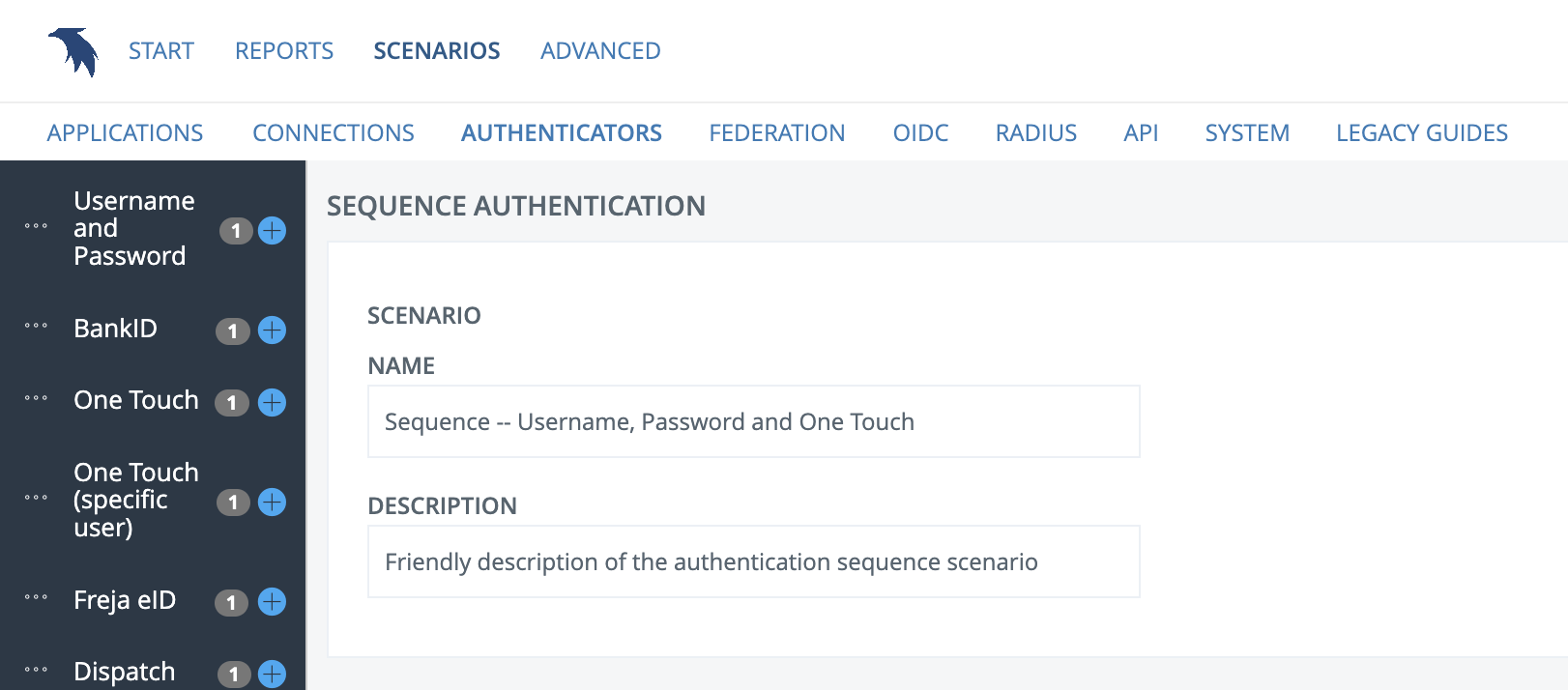The width and height of the screenshot is (1568, 690).
Task: Focus the DESCRIPTION text field
Action: pos(754,561)
